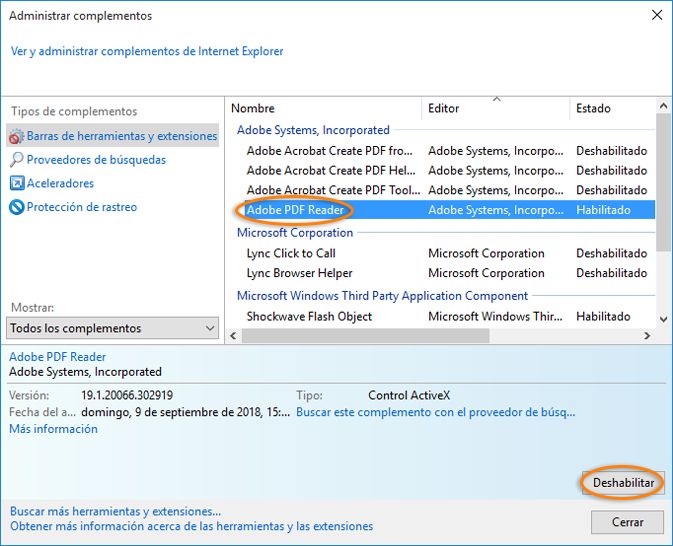
Task: Open the Más información link
Action: point(53,429)
